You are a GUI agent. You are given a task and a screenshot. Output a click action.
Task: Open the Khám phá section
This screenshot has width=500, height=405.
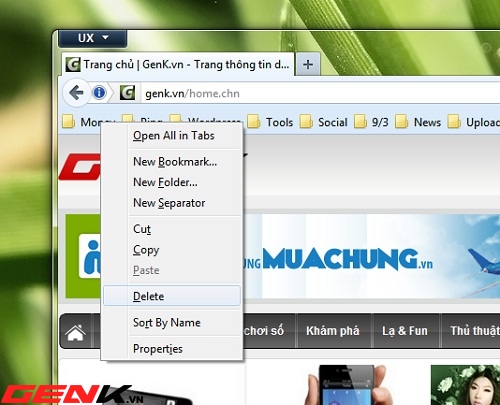tap(333, 331)
